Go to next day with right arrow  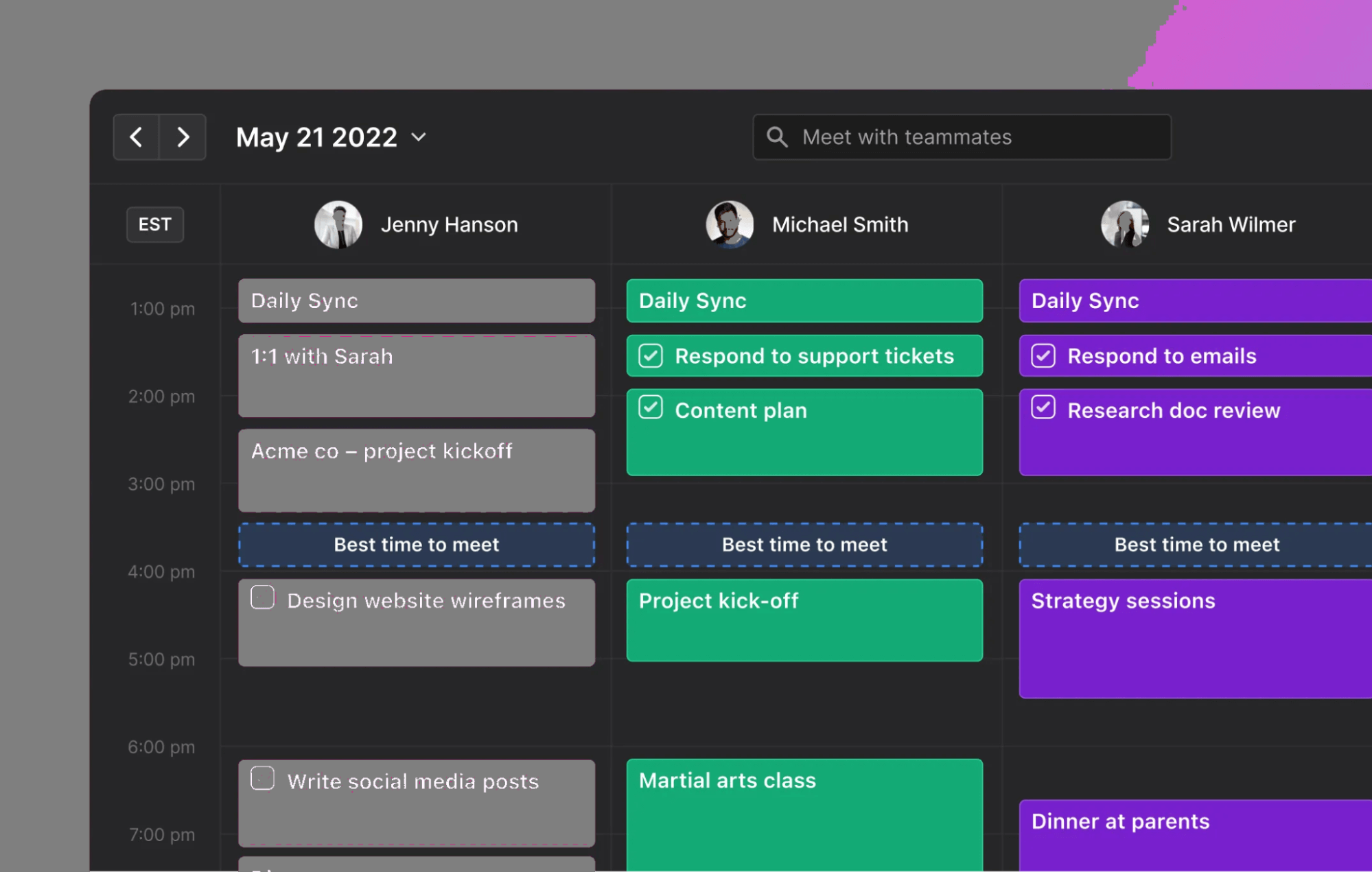pyautogui.click(x=183, y=137)
